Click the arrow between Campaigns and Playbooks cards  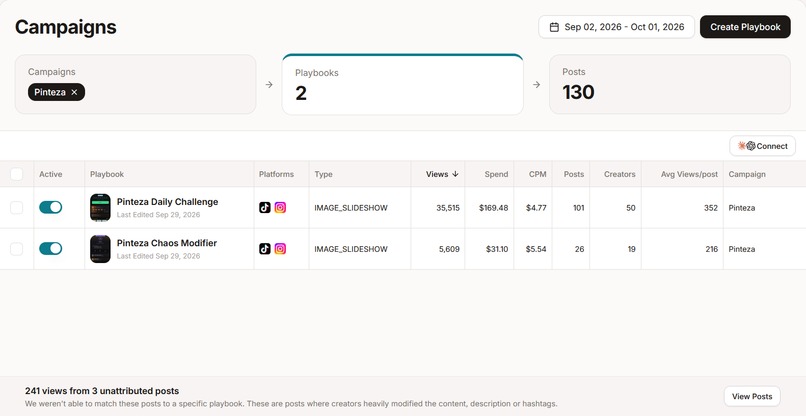pos(269,84)
